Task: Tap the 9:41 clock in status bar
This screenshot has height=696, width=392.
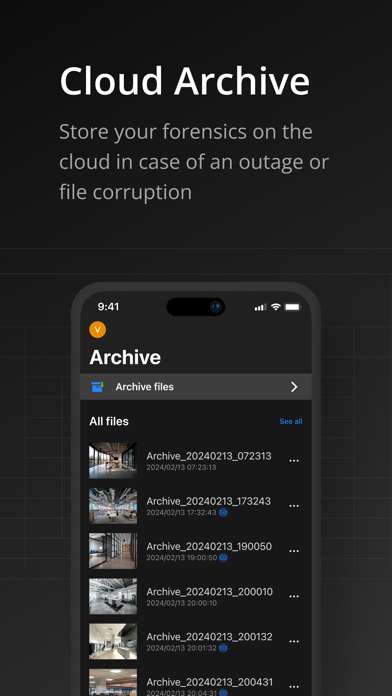Action: 108,307
